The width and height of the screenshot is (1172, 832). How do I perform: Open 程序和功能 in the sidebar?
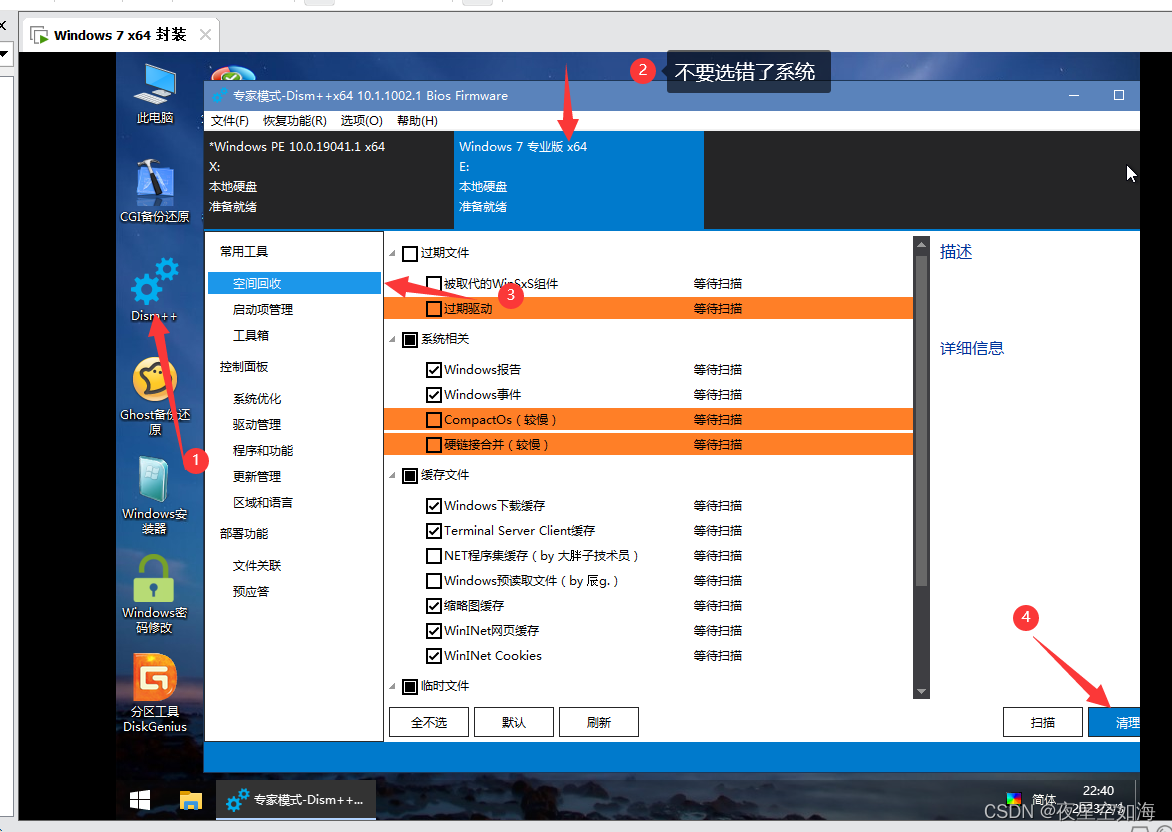(x=263, y=451)
